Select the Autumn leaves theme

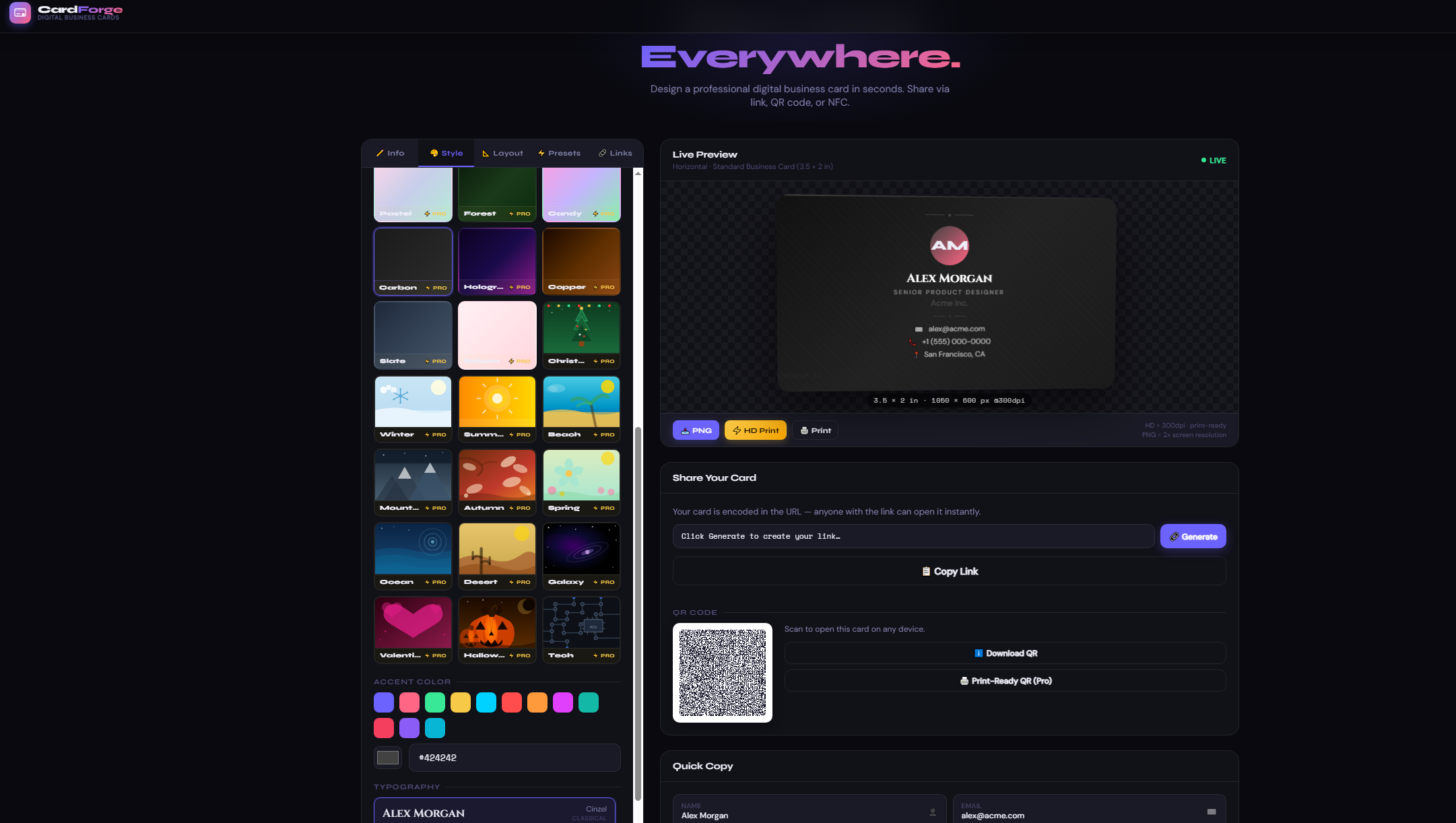coord(497,482)
